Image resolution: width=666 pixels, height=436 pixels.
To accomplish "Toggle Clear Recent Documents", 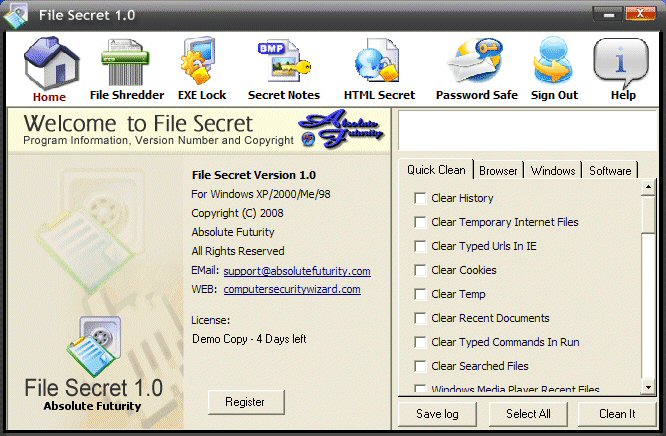I will click(x=420, y=318).
